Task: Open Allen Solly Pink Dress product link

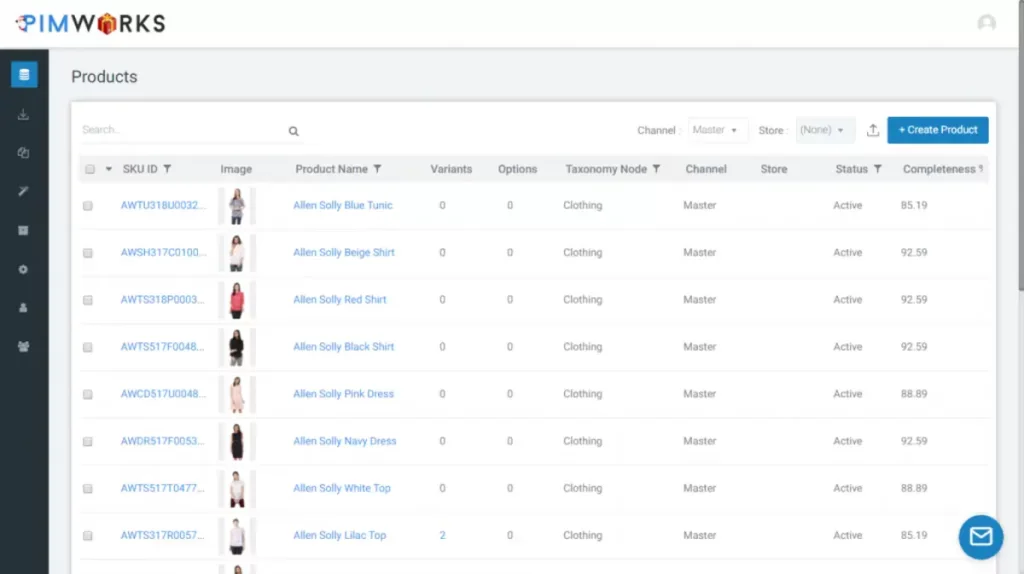Action: pyautogui.click(x=344, y=394)
